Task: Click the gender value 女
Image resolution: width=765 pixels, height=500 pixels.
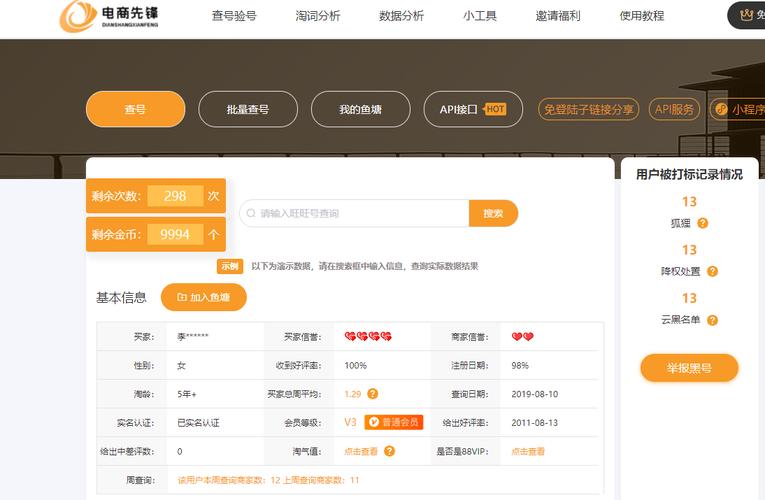Action: [181, 365]
